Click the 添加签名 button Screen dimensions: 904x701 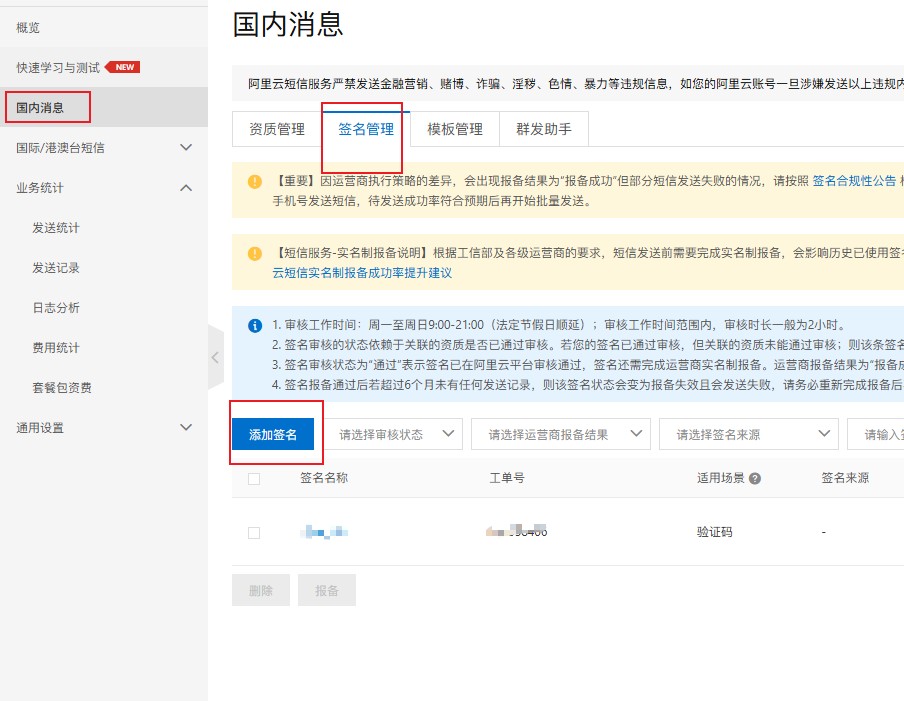[273, 434]
